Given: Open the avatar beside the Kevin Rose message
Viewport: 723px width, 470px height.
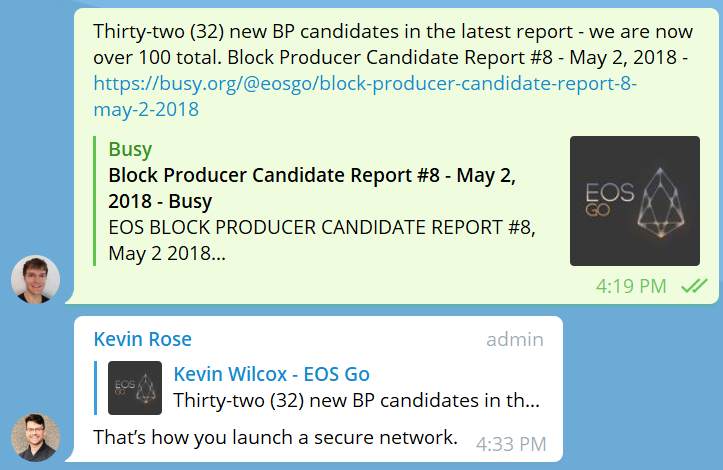Looking at the screenshot, I should pyautogui.click(x=36, y=437).
